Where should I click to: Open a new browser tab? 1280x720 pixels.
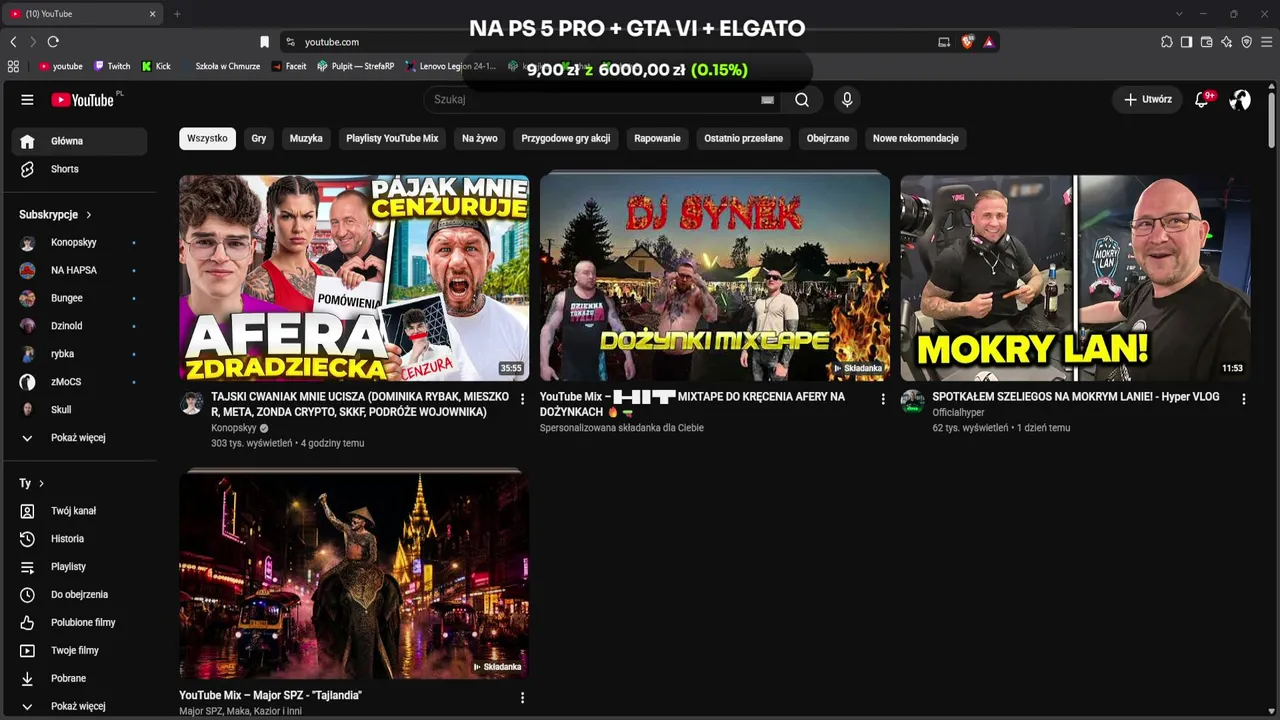coord(177,14)
